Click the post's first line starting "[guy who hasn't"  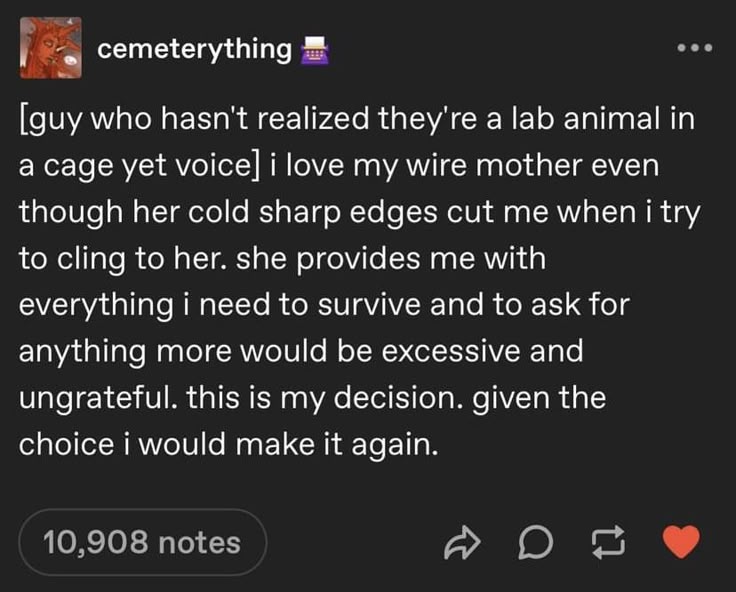tap(357, 120)
